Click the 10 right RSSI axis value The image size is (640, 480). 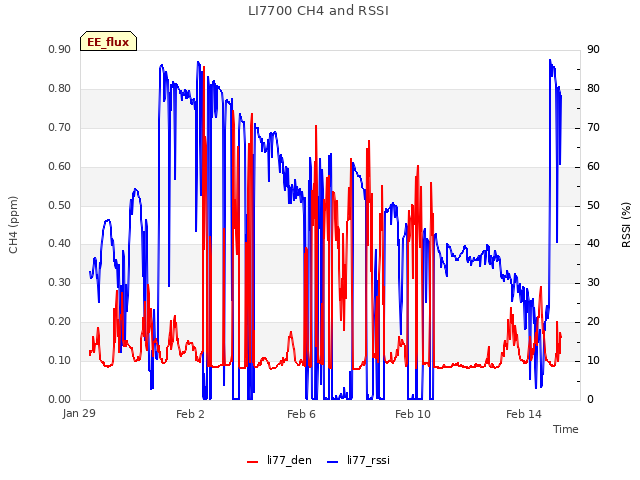coord(593,360)
